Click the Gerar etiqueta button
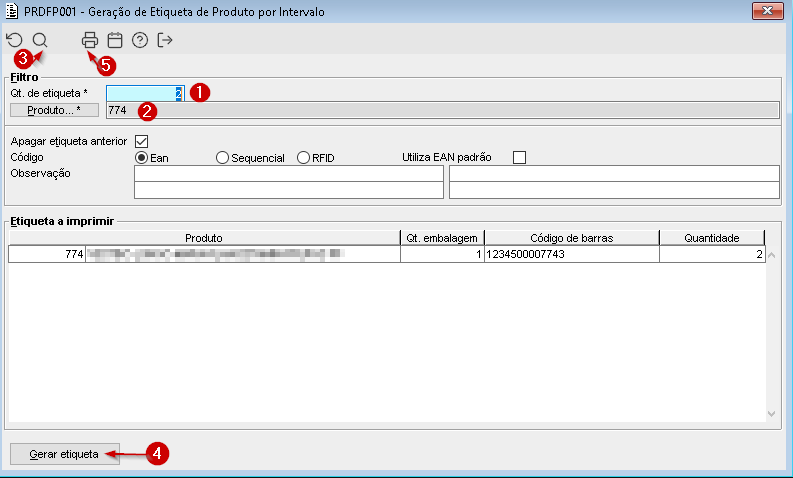Image resolution: width=793 pixels, height=478 pixels. [65, 454]
